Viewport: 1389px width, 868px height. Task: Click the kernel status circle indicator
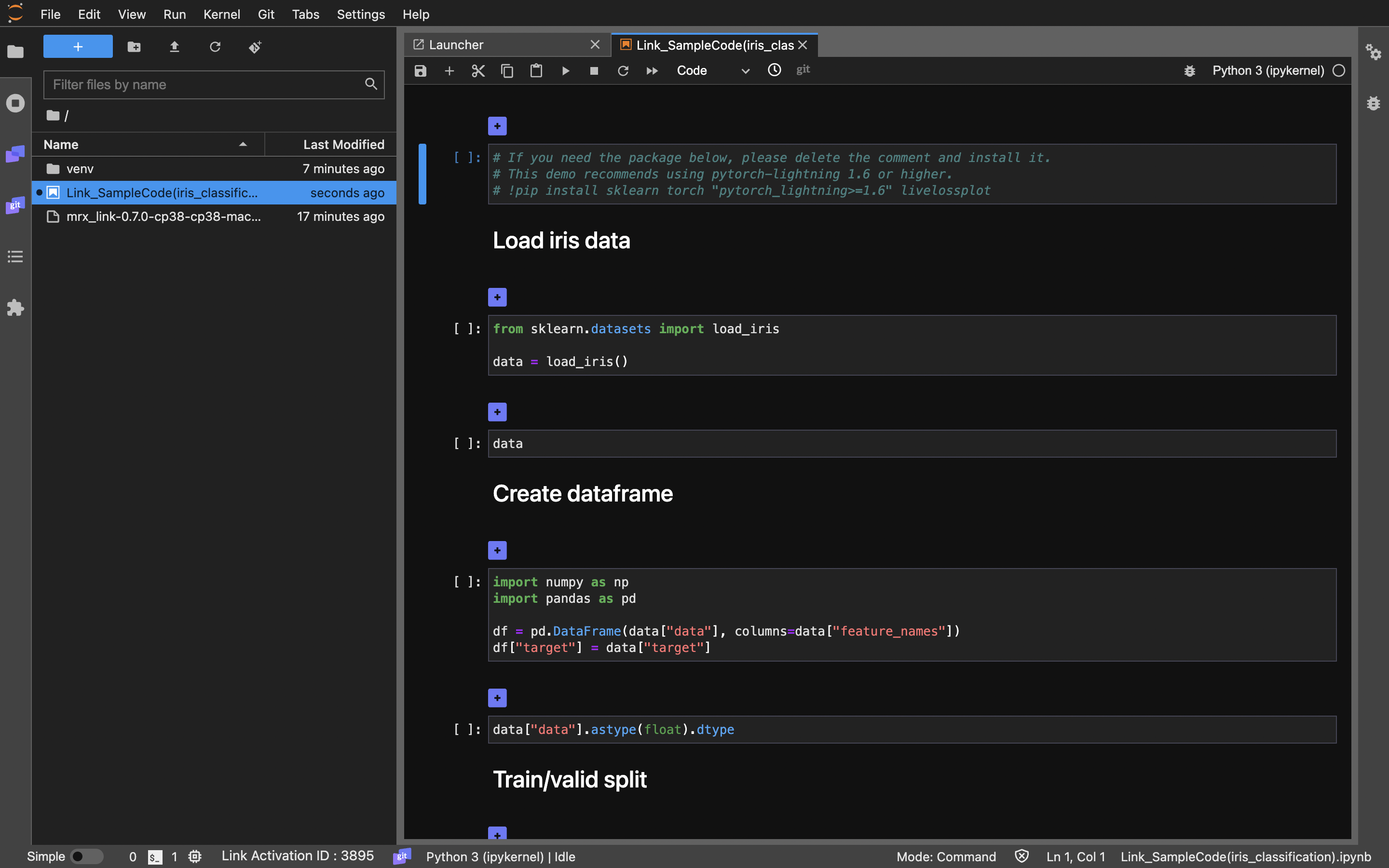coord(1338,70)
